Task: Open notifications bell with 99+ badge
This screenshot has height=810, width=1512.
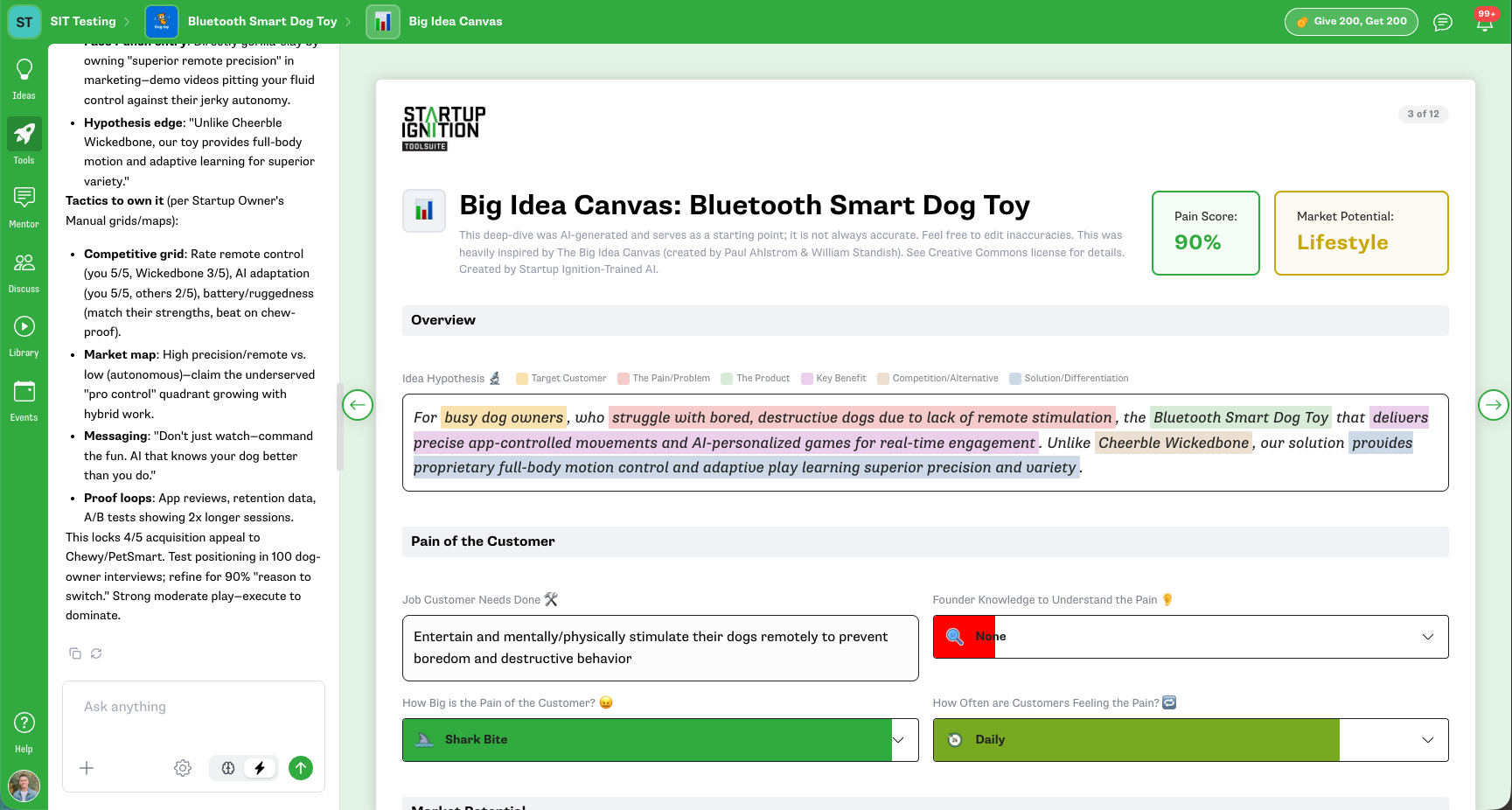Action: (1485, 21)
